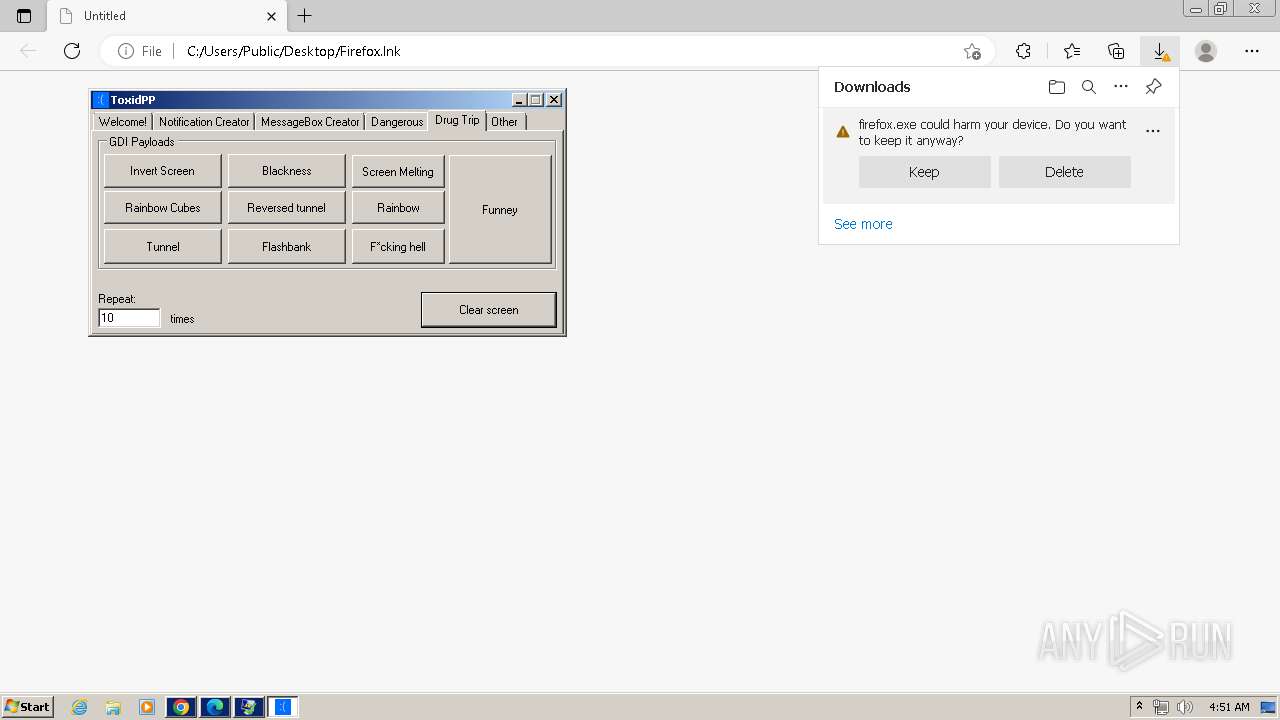Image resolution: width=1280 pixels, height=720 pixels.
Task: Keep the firefox.exe download
Action: [924, 172]
